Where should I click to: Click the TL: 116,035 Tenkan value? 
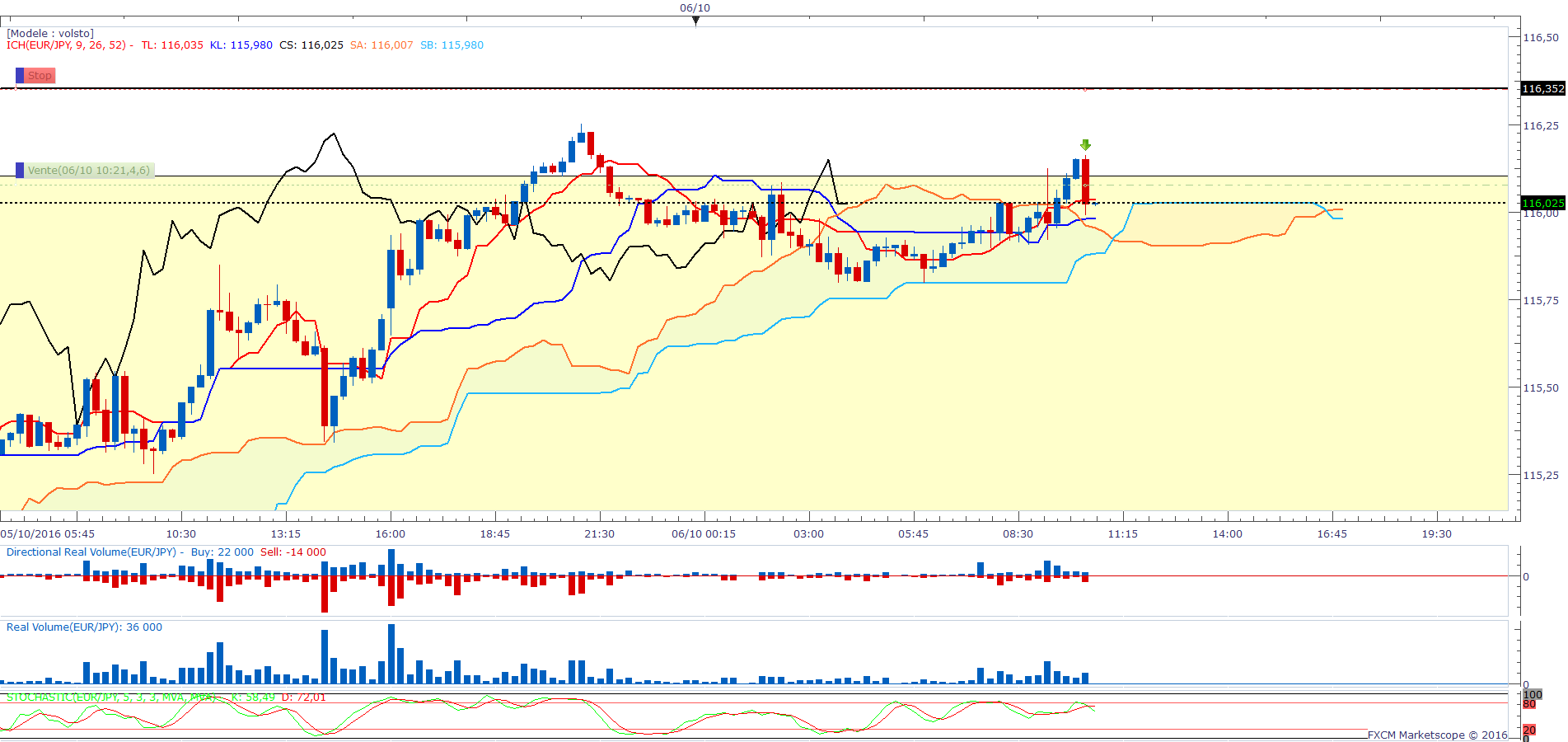[172, 45]
